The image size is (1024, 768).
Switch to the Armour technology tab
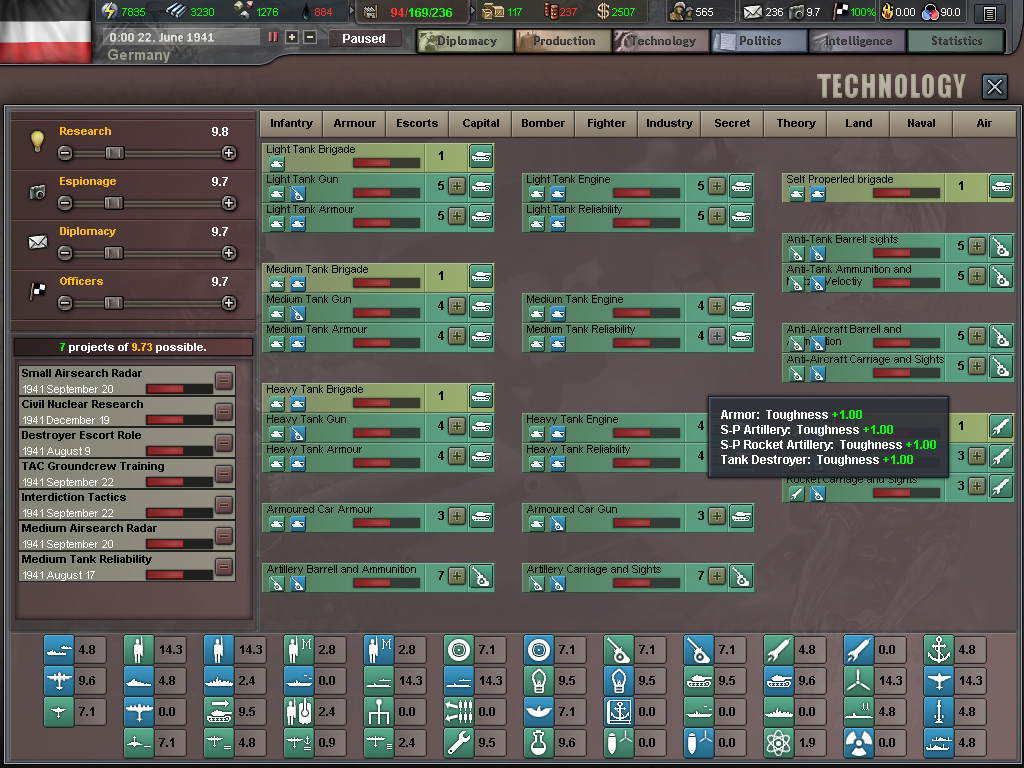click(x=354, y=123)
